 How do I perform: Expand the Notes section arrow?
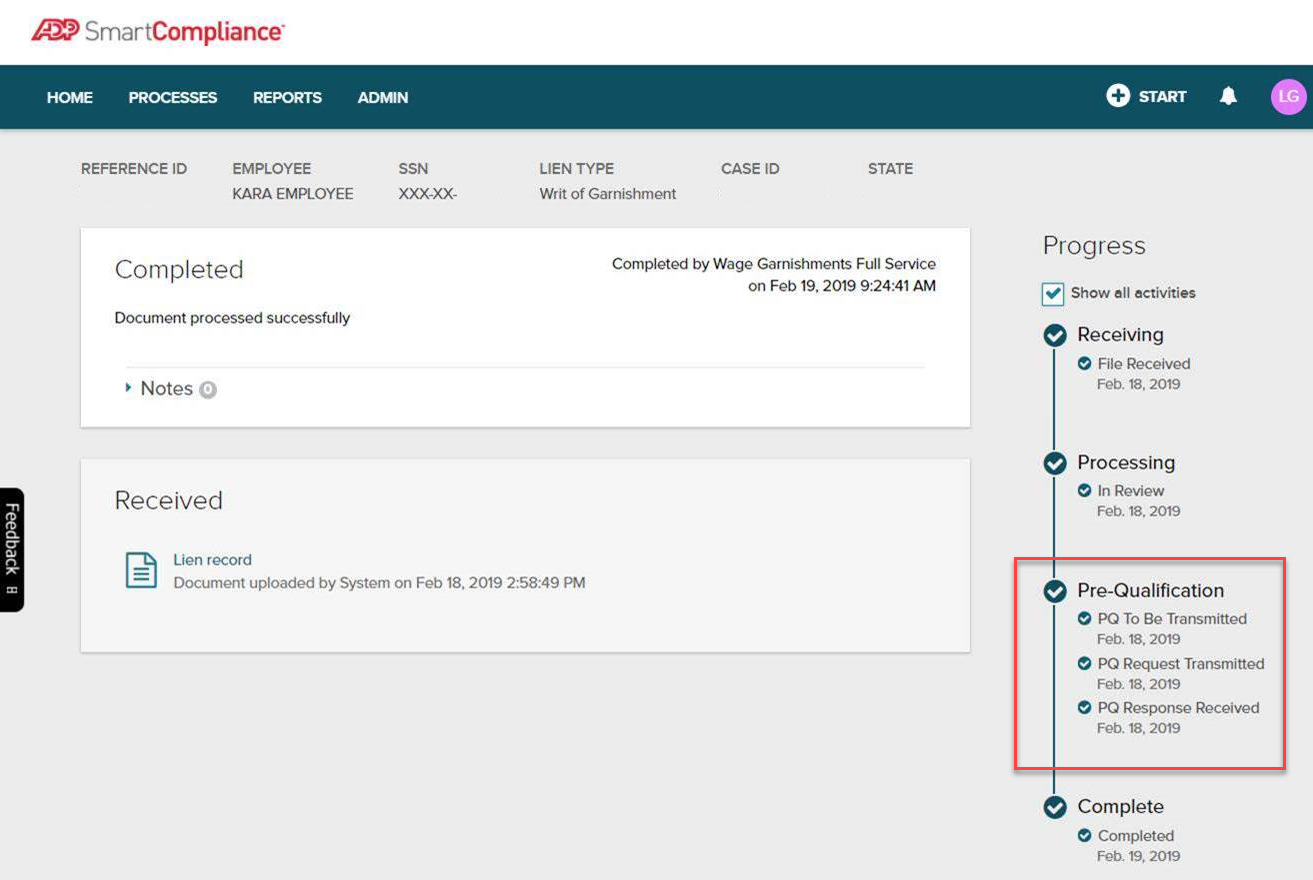tap(128, 388)
